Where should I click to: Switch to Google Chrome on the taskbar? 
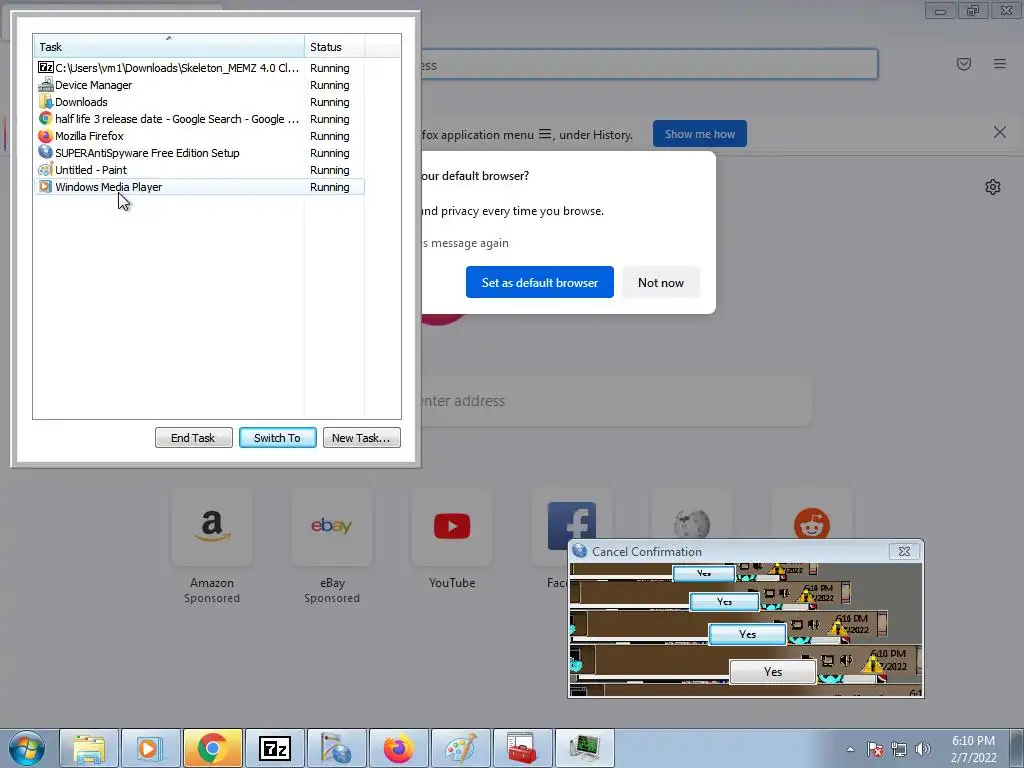pos(212,748)
